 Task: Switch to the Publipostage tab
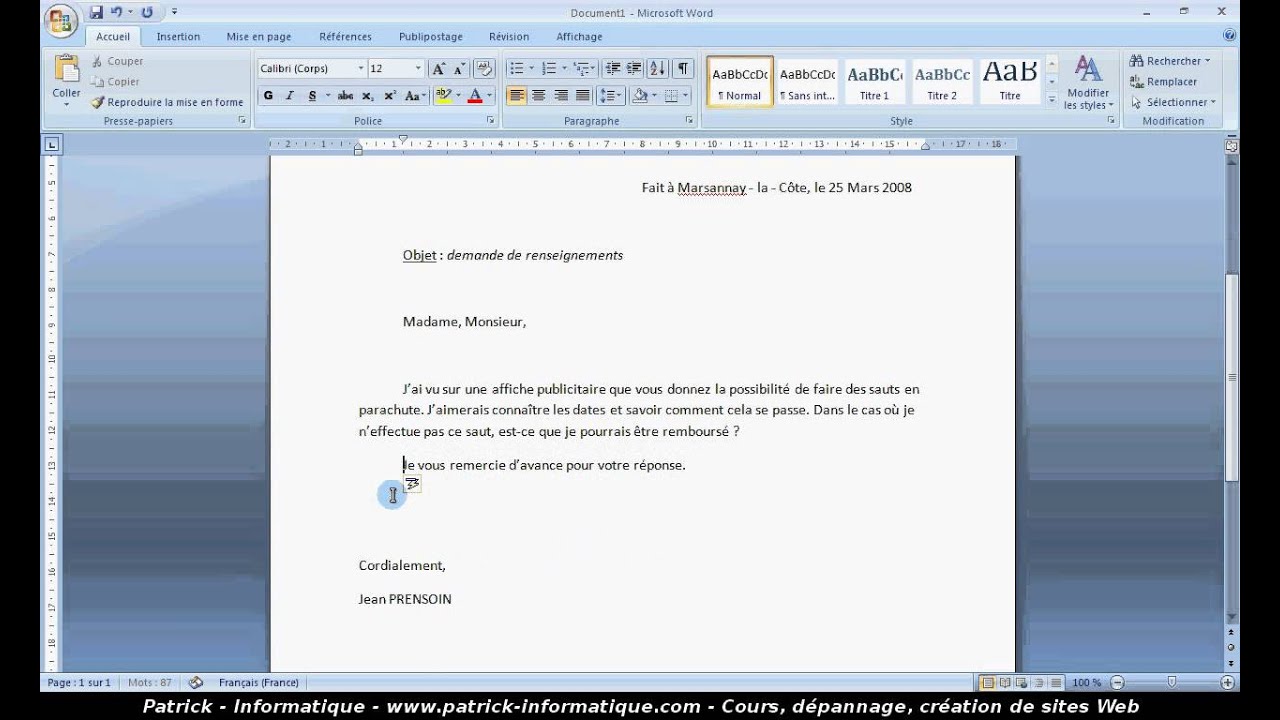tap(431, 37)
